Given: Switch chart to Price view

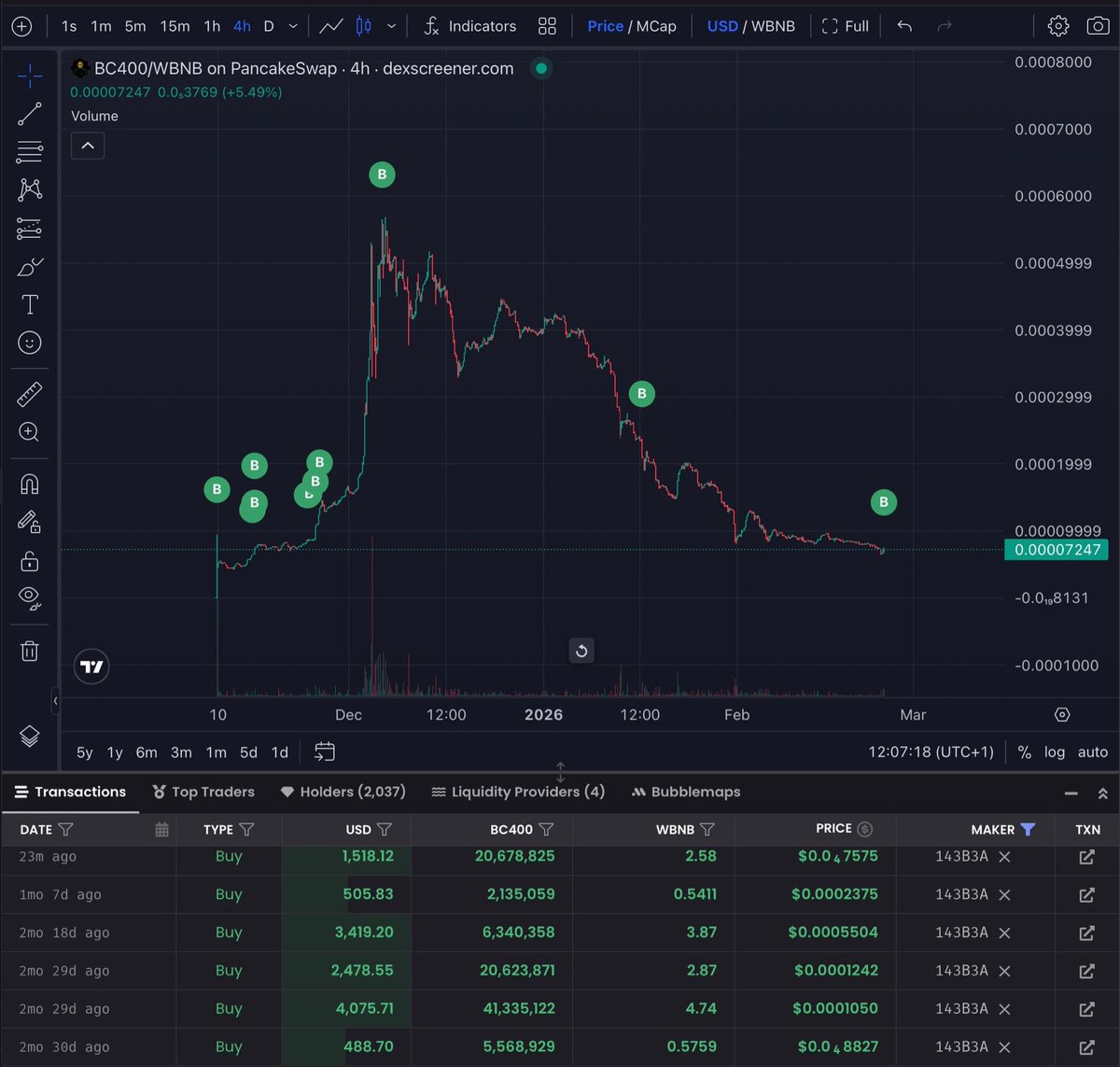Looking at the screenshot, I should (x=605, y=26).
